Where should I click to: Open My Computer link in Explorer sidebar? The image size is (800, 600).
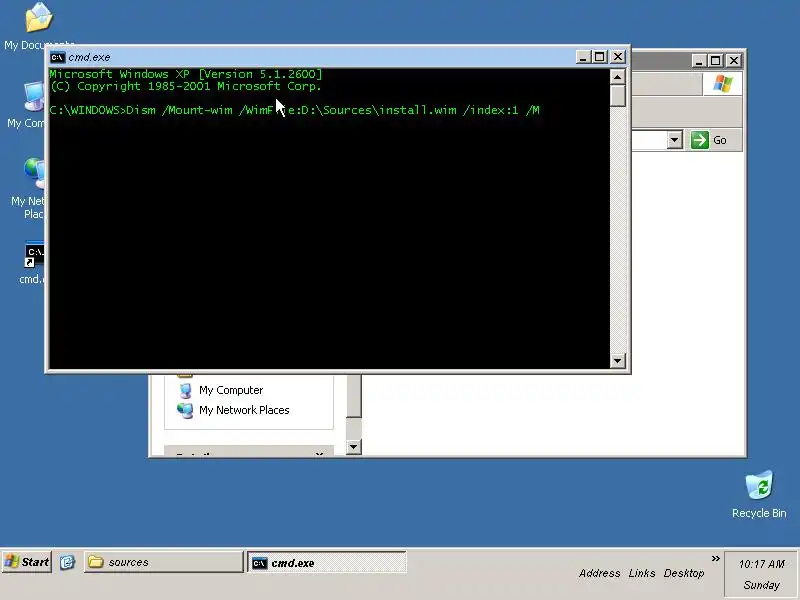click(231, 390)
